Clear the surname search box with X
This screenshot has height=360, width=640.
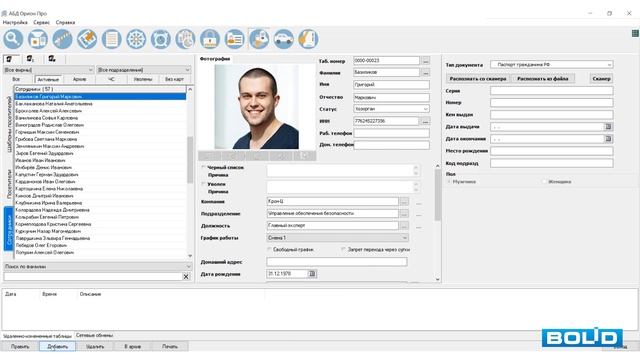[186, 277]
